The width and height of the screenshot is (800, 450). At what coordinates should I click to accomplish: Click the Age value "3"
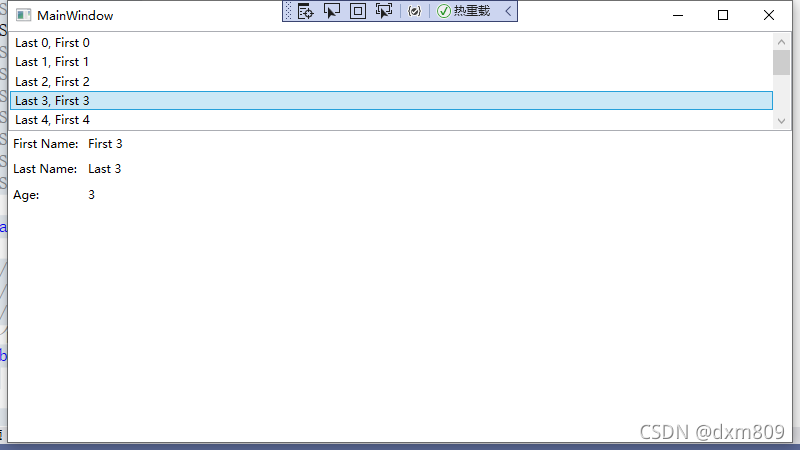(x=91, y=195)
